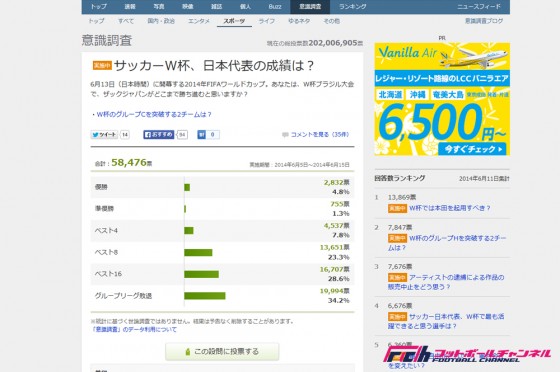Image resolution: width=560 pixels, height=372 pixels.
Task: Click the green bar for グループリーグ敗退
Action: pyautogui.click(x=205, y=296)
